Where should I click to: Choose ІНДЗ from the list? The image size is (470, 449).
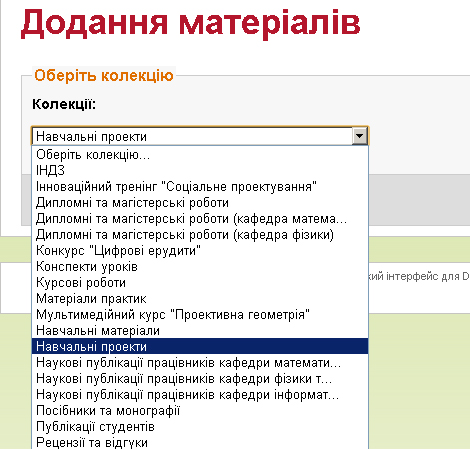(200, 171)
